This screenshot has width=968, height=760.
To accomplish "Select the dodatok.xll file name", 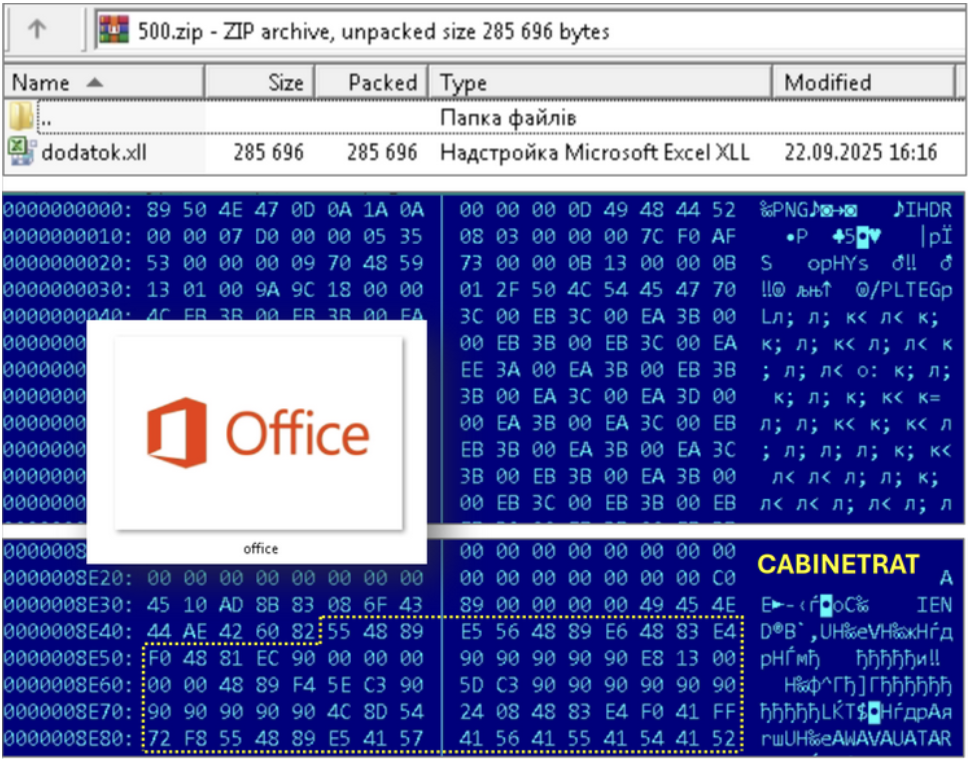I will pos(82,153).
